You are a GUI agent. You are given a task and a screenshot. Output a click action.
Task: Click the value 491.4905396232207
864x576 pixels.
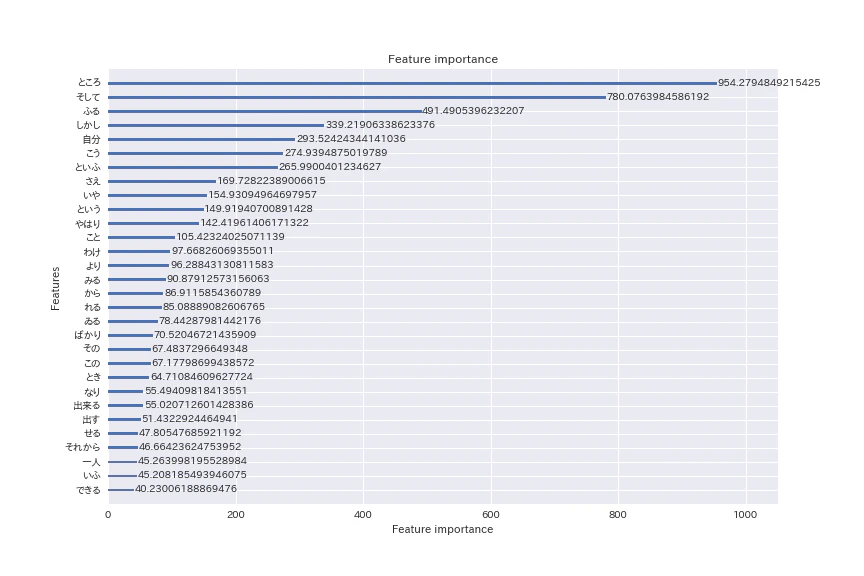(473, 111)
